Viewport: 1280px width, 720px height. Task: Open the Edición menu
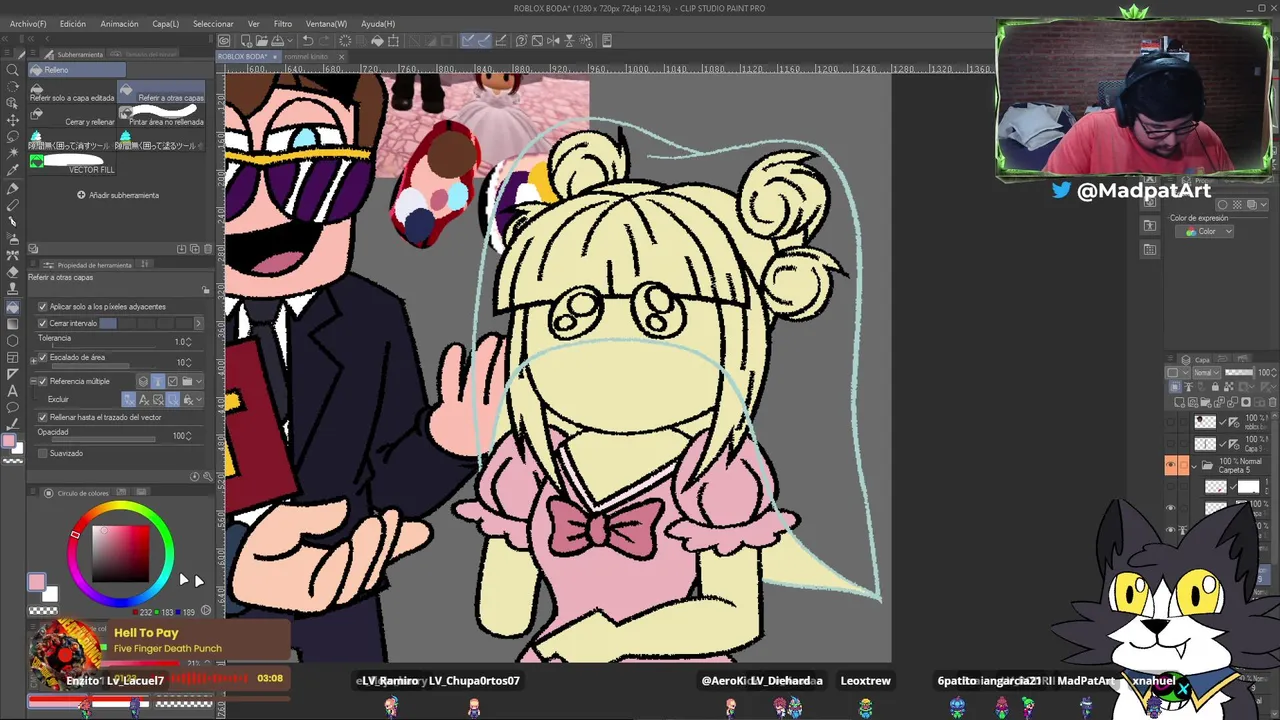click(x=72, y=23)
